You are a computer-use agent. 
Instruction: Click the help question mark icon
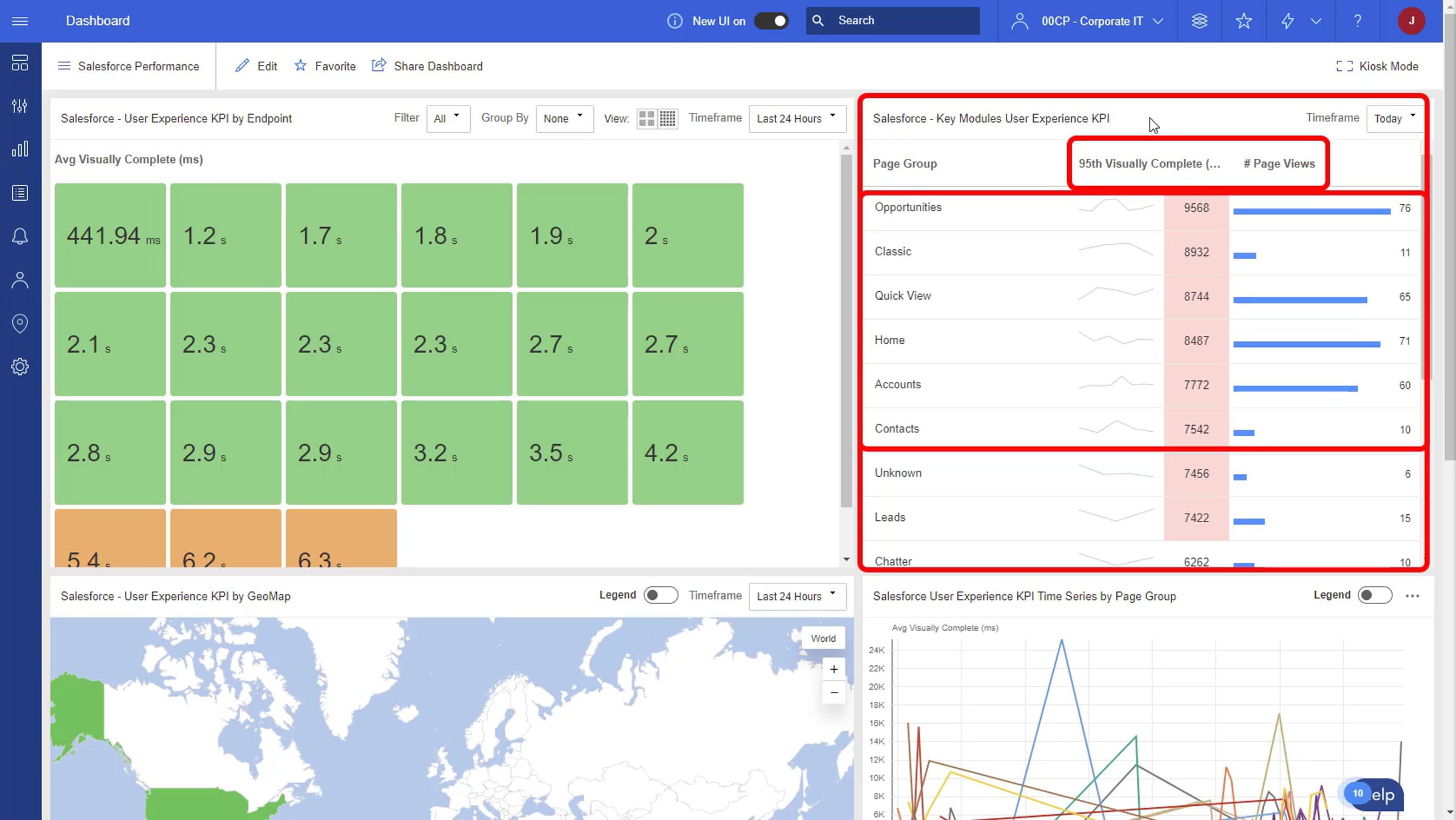click(x=1358, y=21)
